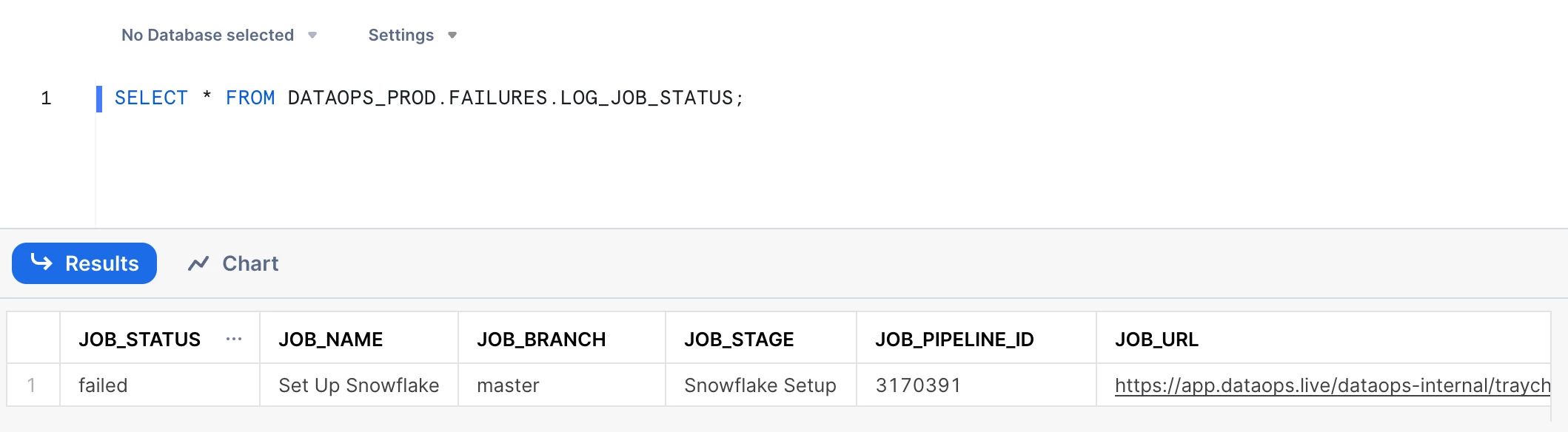Click the JOB_PIPELINE_ID column header
This screenshot has width=1568, height=432.
click(x=954, y=339)
